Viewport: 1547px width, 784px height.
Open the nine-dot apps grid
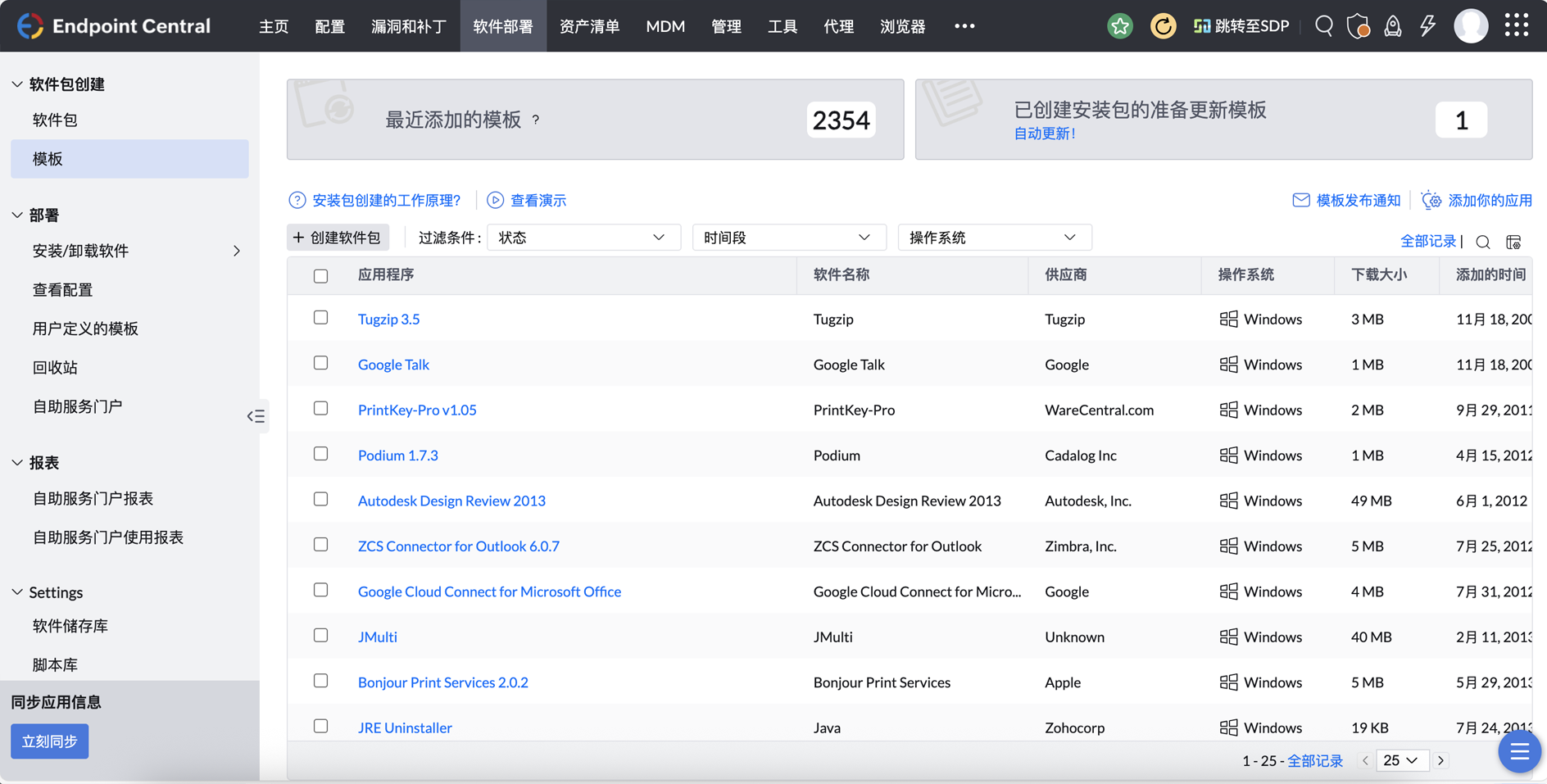[x=1516, y=26]
